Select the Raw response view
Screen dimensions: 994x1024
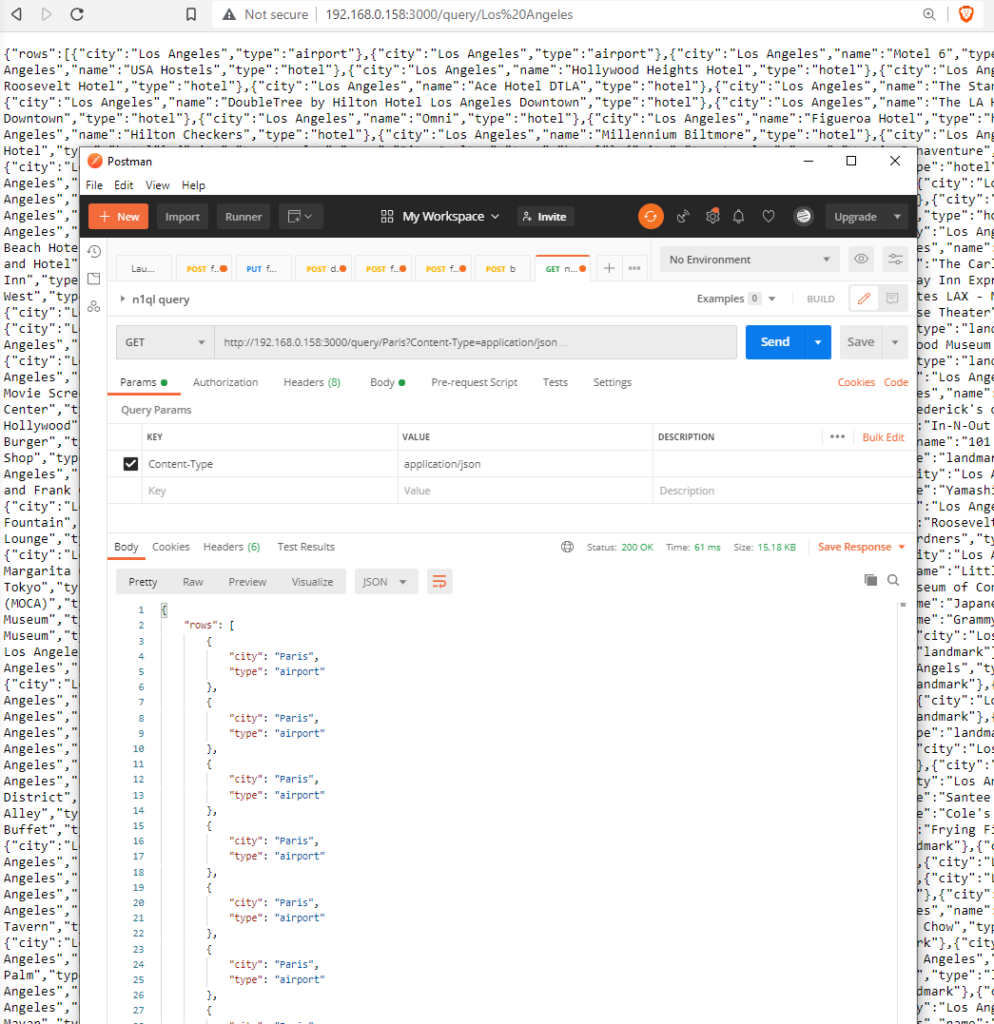pyautogui.click(x=193, y=582)
